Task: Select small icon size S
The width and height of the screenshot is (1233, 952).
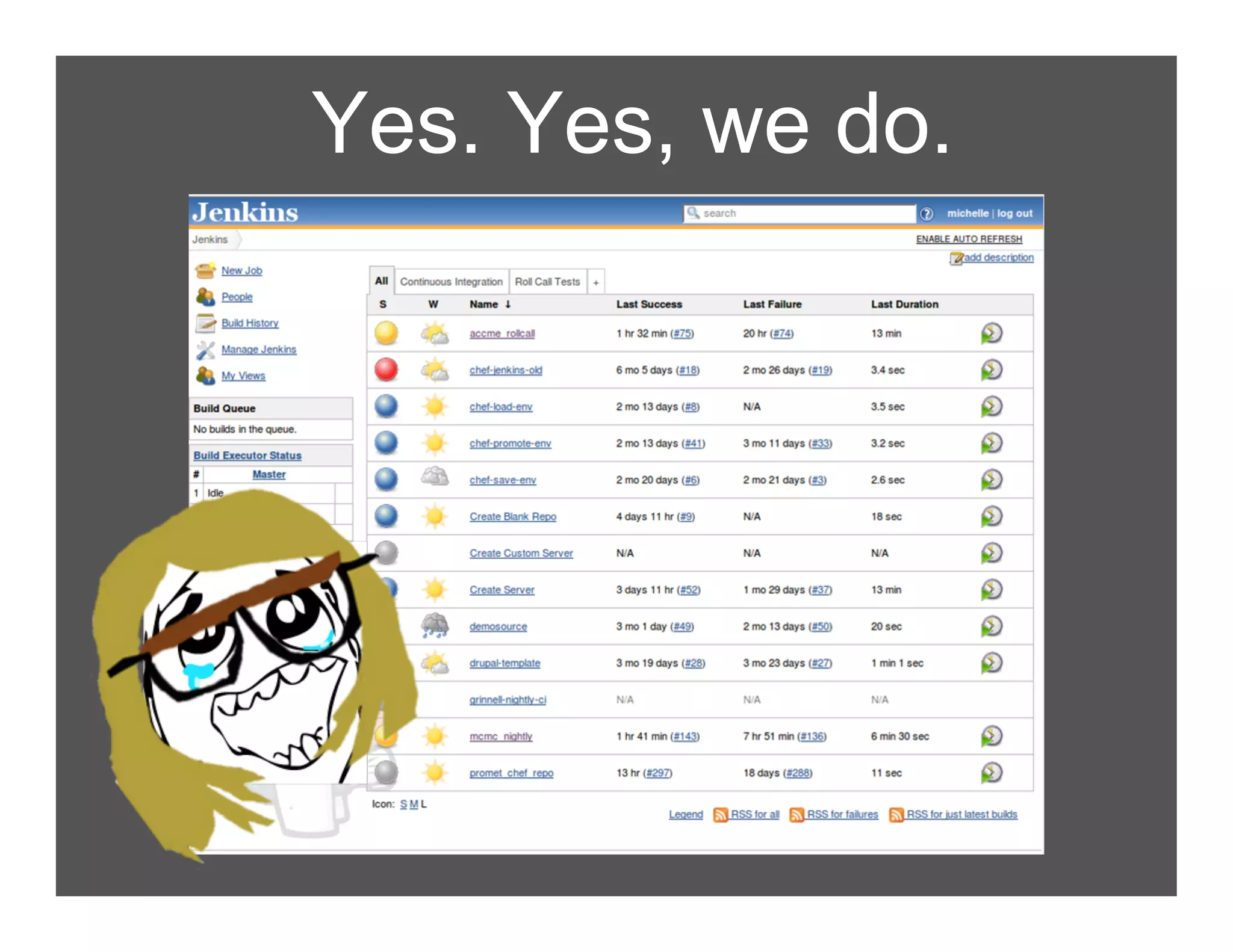Action: click(403, 805)
